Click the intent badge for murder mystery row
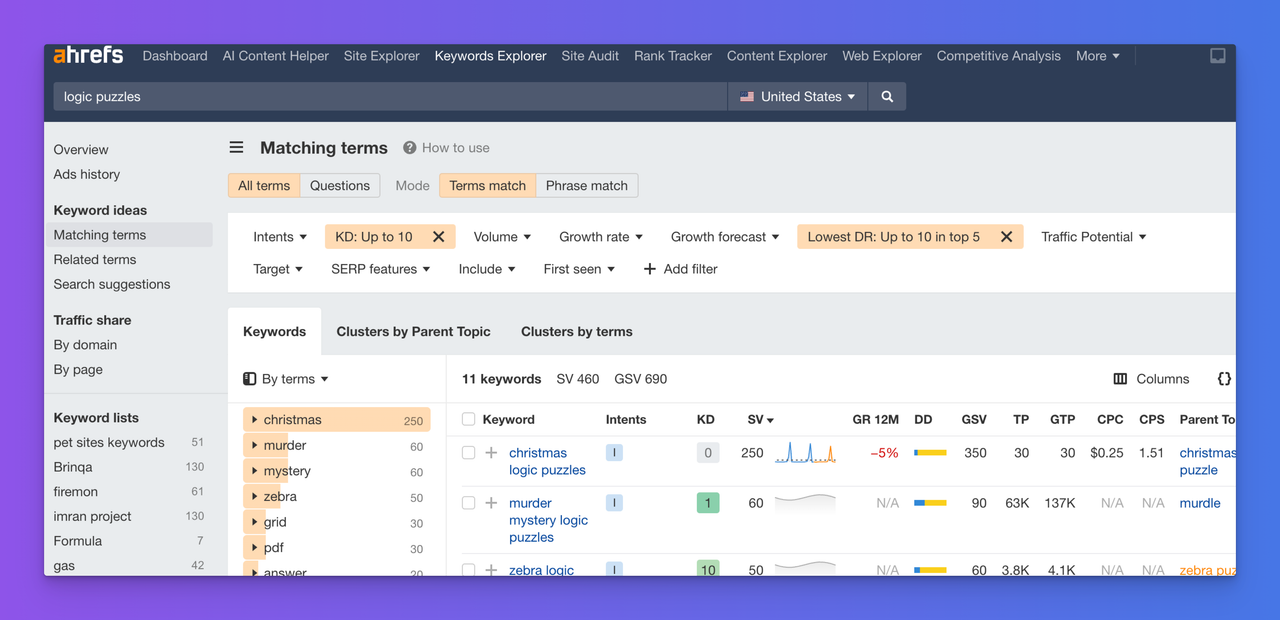 614,503
